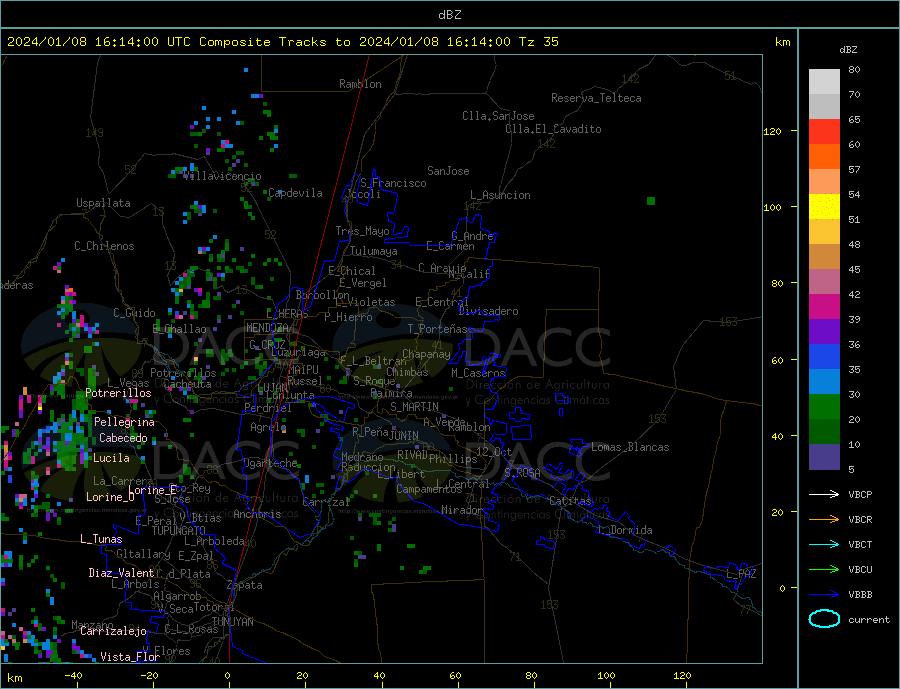Click the cyan 'current' ellipse symbol

[824, 619]
